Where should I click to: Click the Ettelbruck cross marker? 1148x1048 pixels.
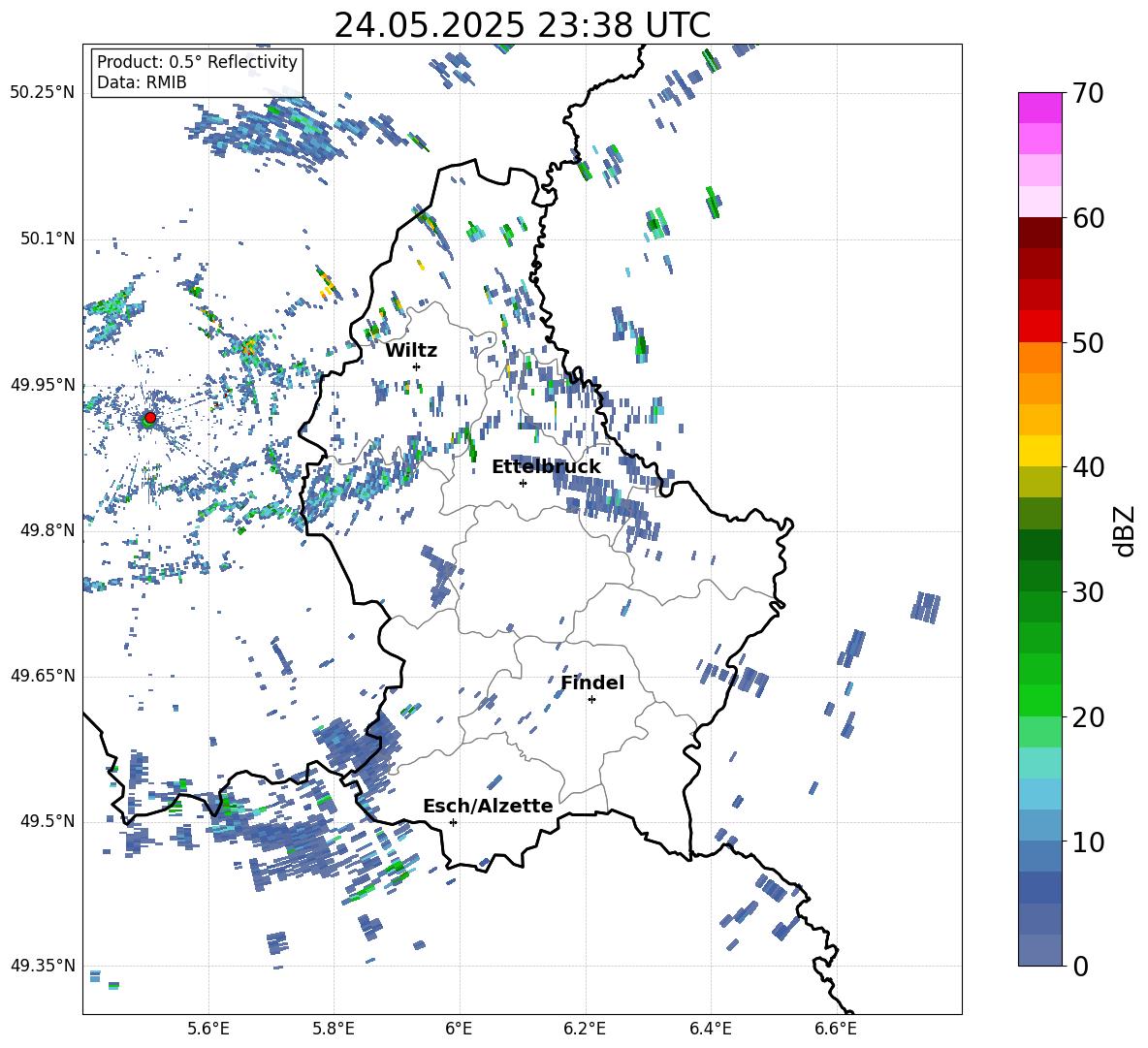[x=523, y=483]
